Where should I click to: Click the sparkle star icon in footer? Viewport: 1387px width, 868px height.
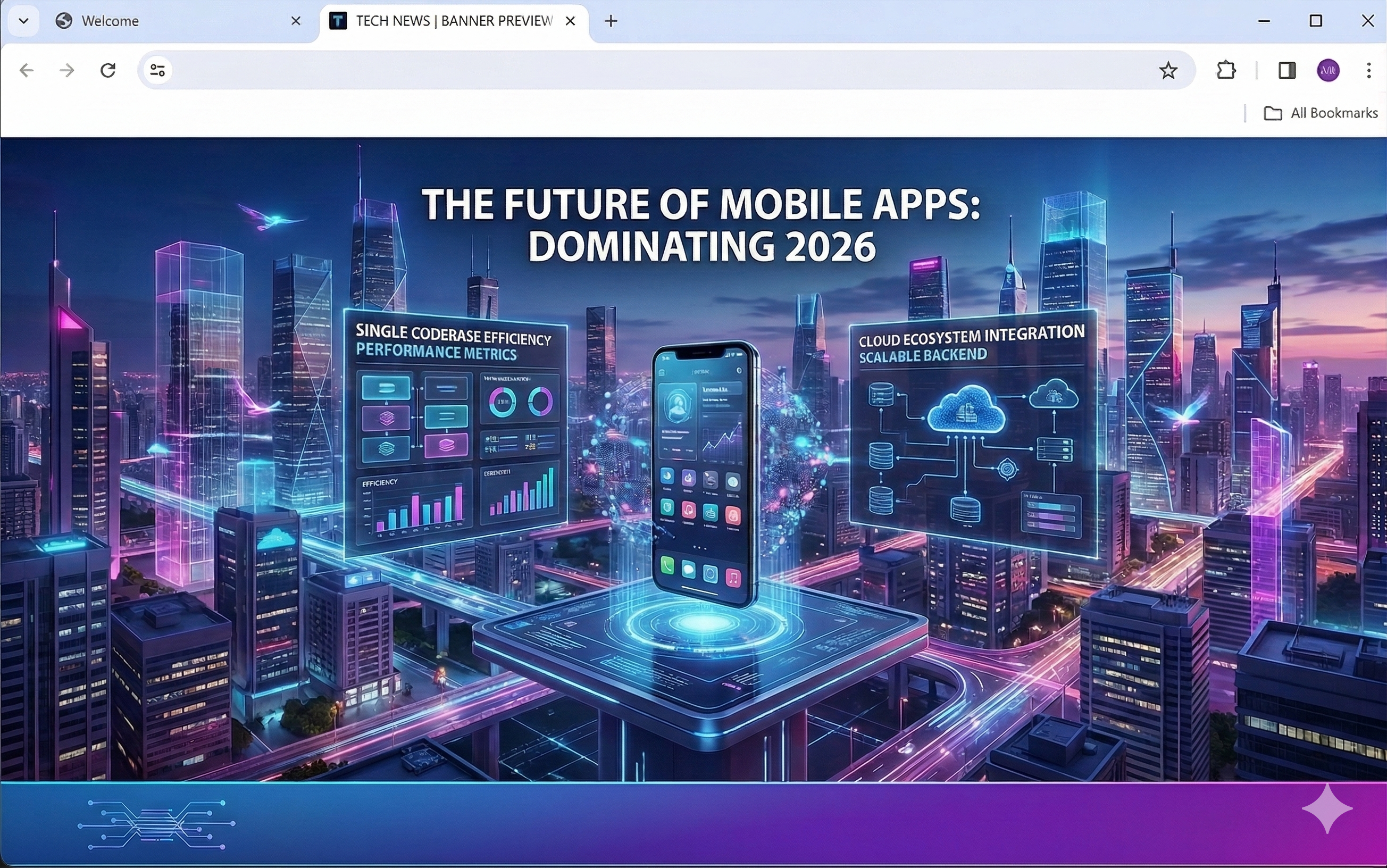[1327, 808]
